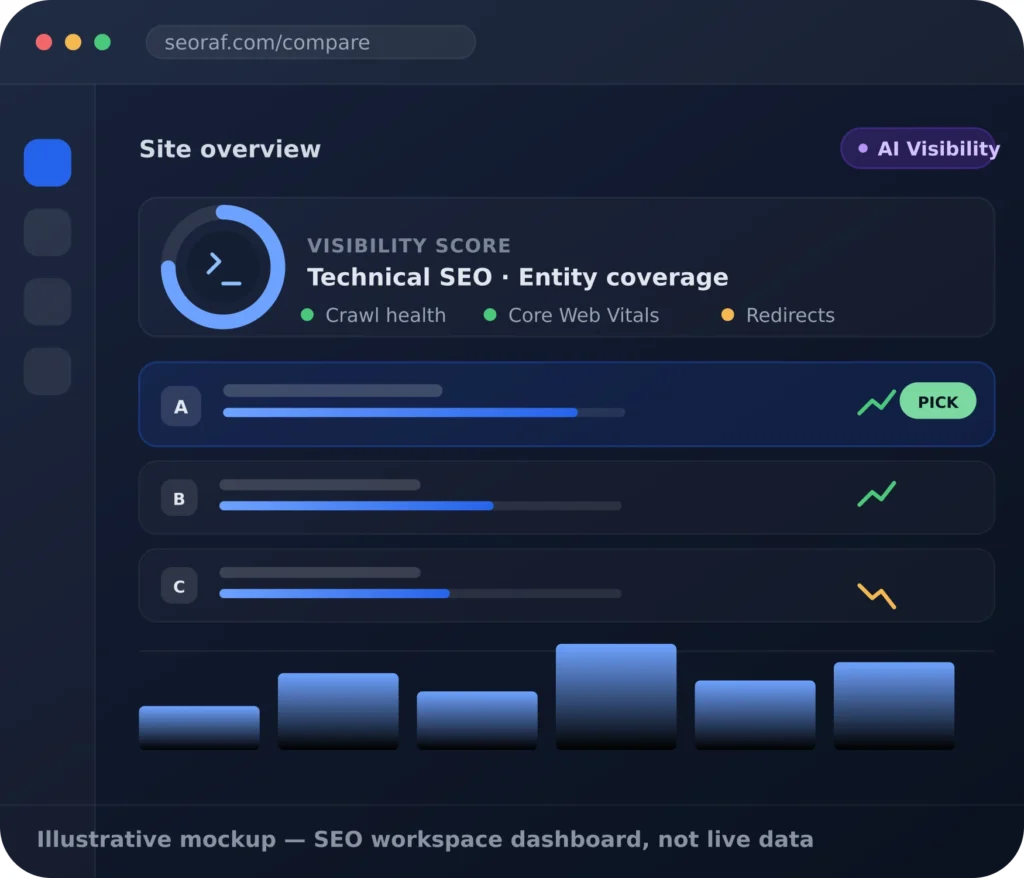Click the green maximize window dot
Screen dimensions: 1024x878
pyautogui.click(x=103, y=42)
